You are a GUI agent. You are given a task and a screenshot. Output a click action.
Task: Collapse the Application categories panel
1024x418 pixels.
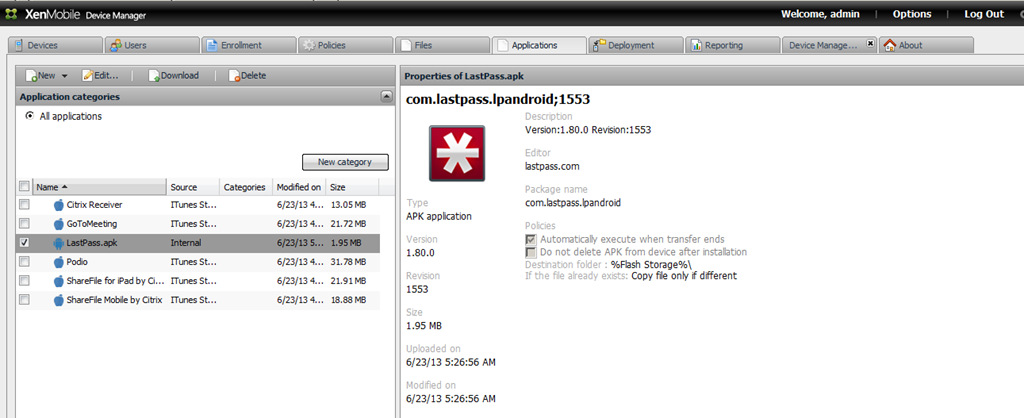[386, 97]
